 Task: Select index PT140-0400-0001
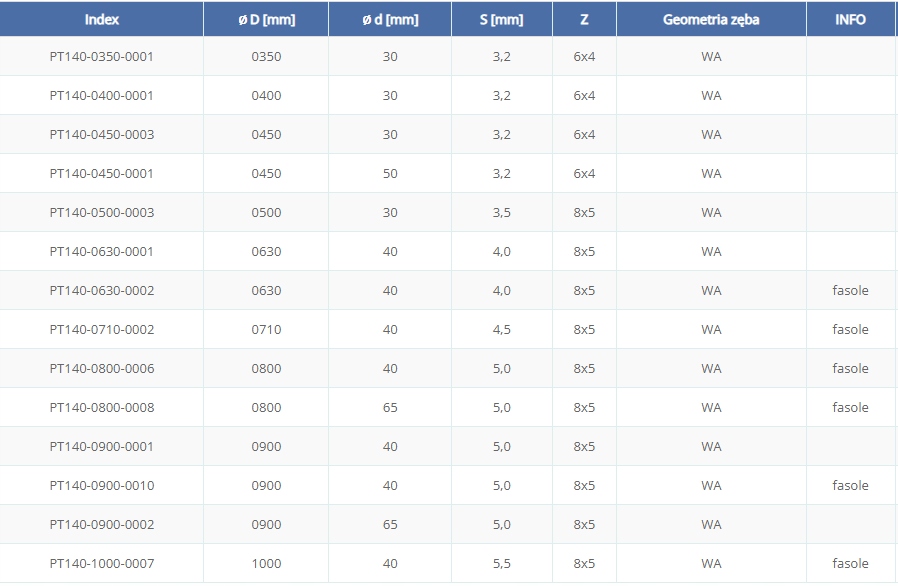pyautogui.click(x=101, y=96)
